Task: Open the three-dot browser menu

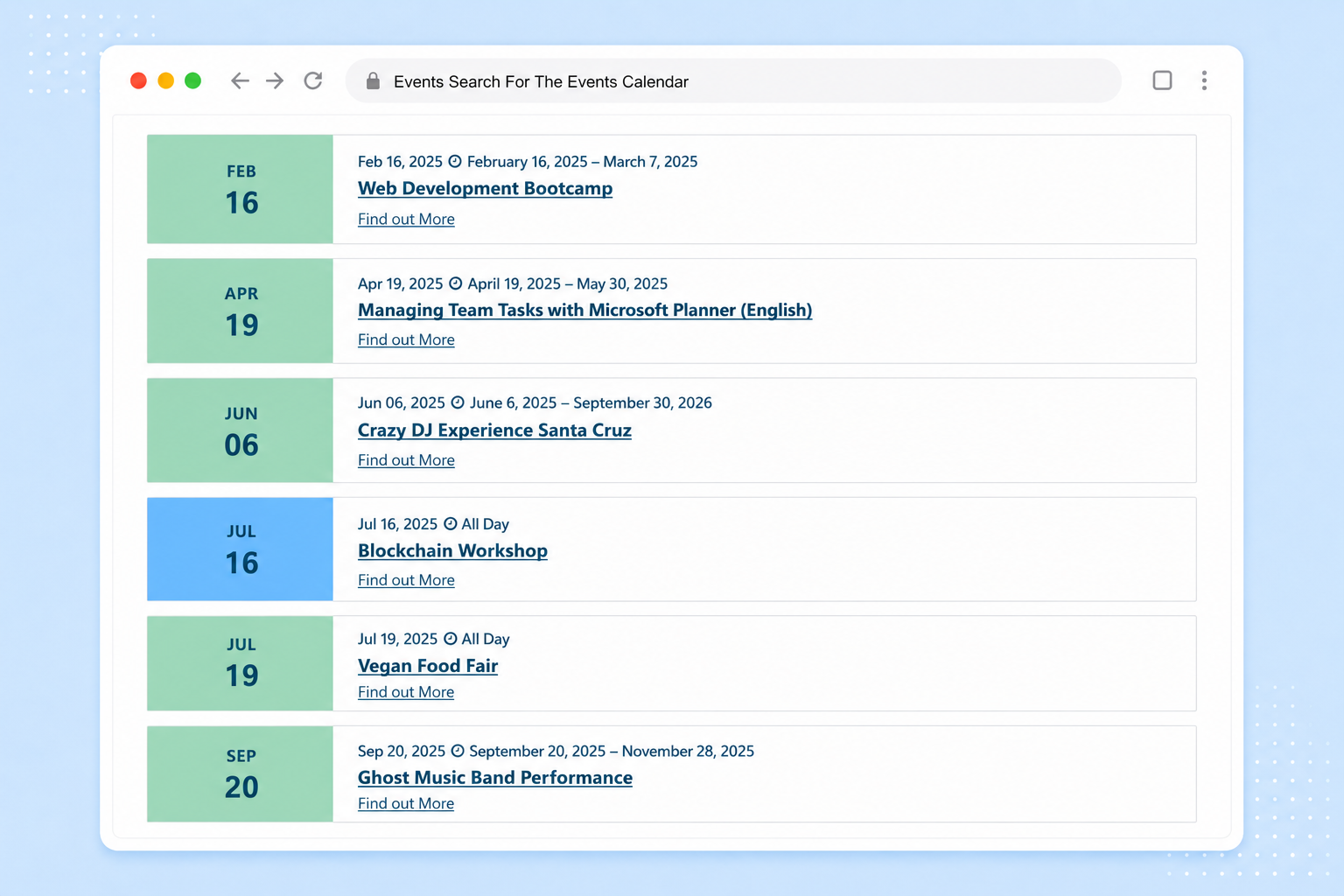Action: [x=1204, y=80]
